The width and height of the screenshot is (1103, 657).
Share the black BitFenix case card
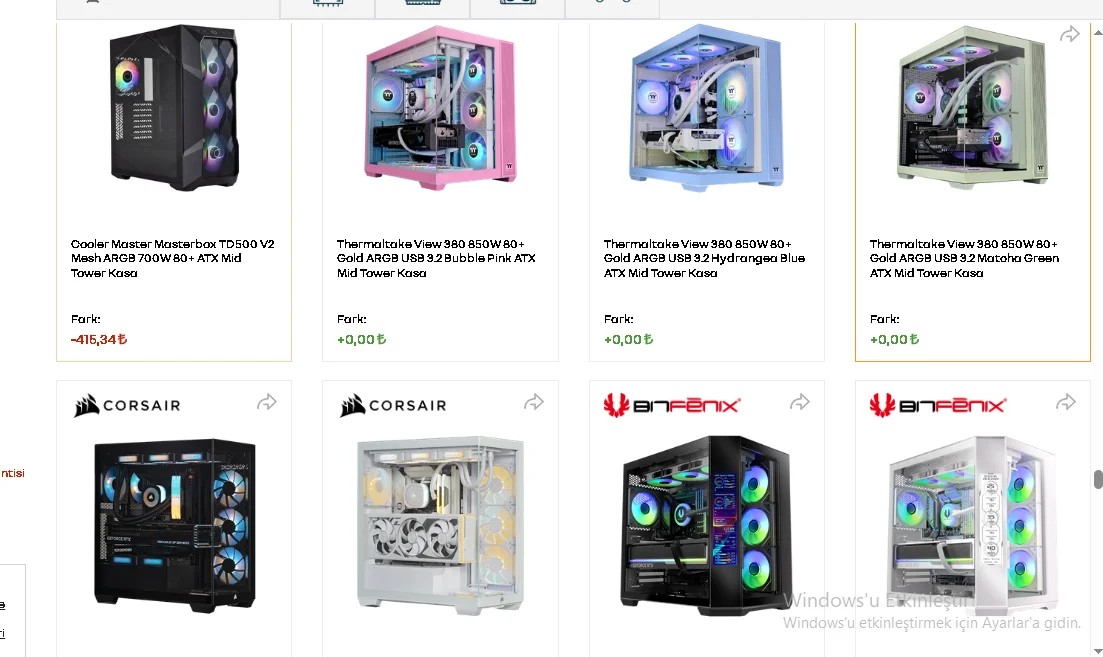click(x=799, y=402)
